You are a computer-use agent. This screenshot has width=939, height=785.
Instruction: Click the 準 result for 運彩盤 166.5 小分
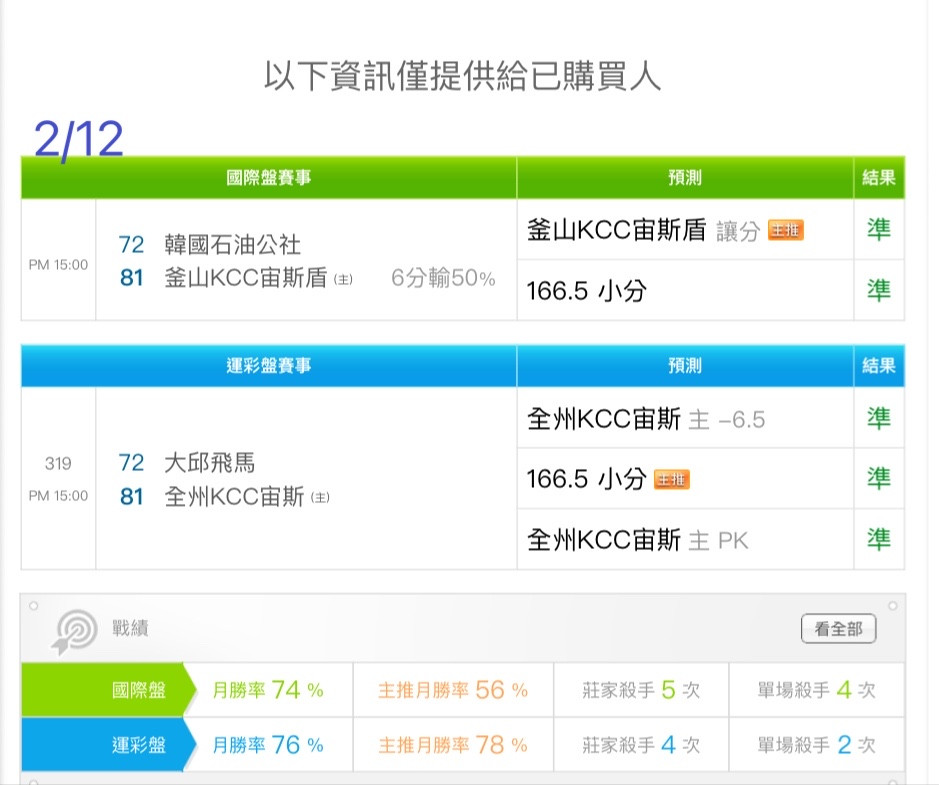pos(879,478)
